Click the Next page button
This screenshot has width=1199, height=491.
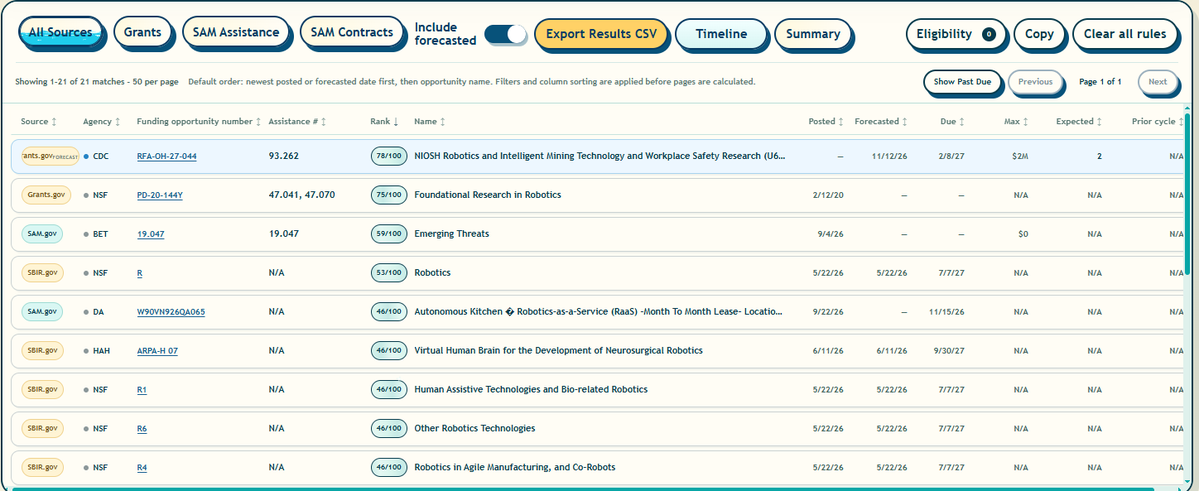tap(1157, 82)
